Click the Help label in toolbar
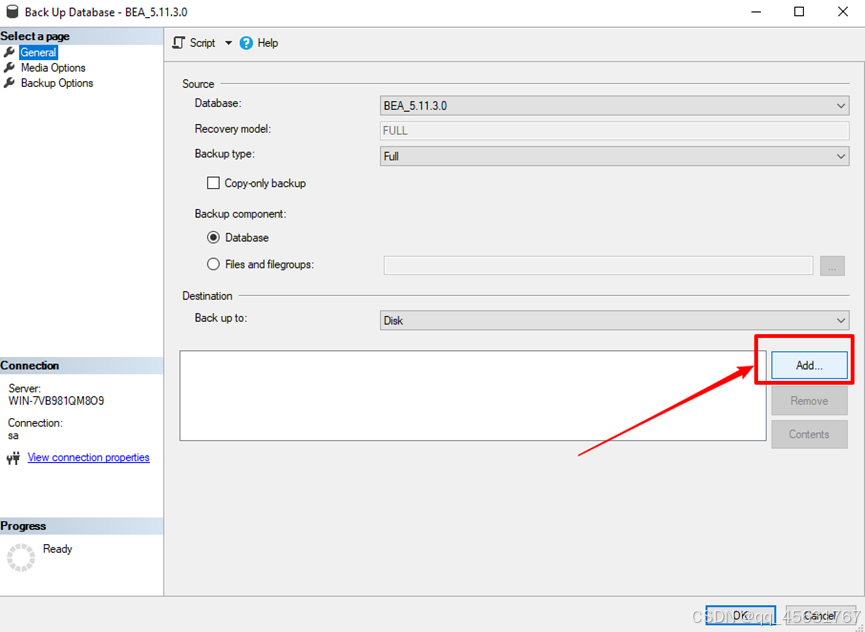Image resolution: width=865 pixels, height=632 pixels. (x=268, y=43)
